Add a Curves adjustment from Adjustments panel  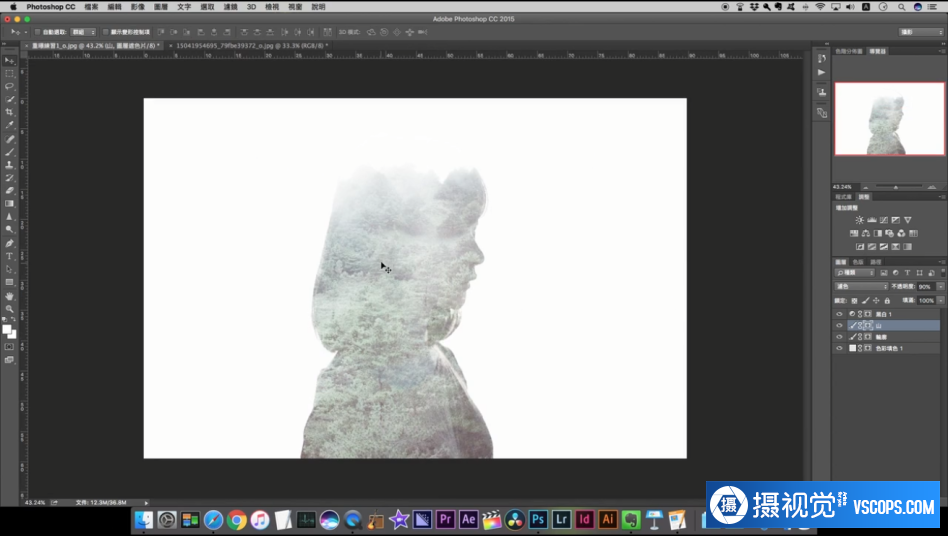point(883,220)
